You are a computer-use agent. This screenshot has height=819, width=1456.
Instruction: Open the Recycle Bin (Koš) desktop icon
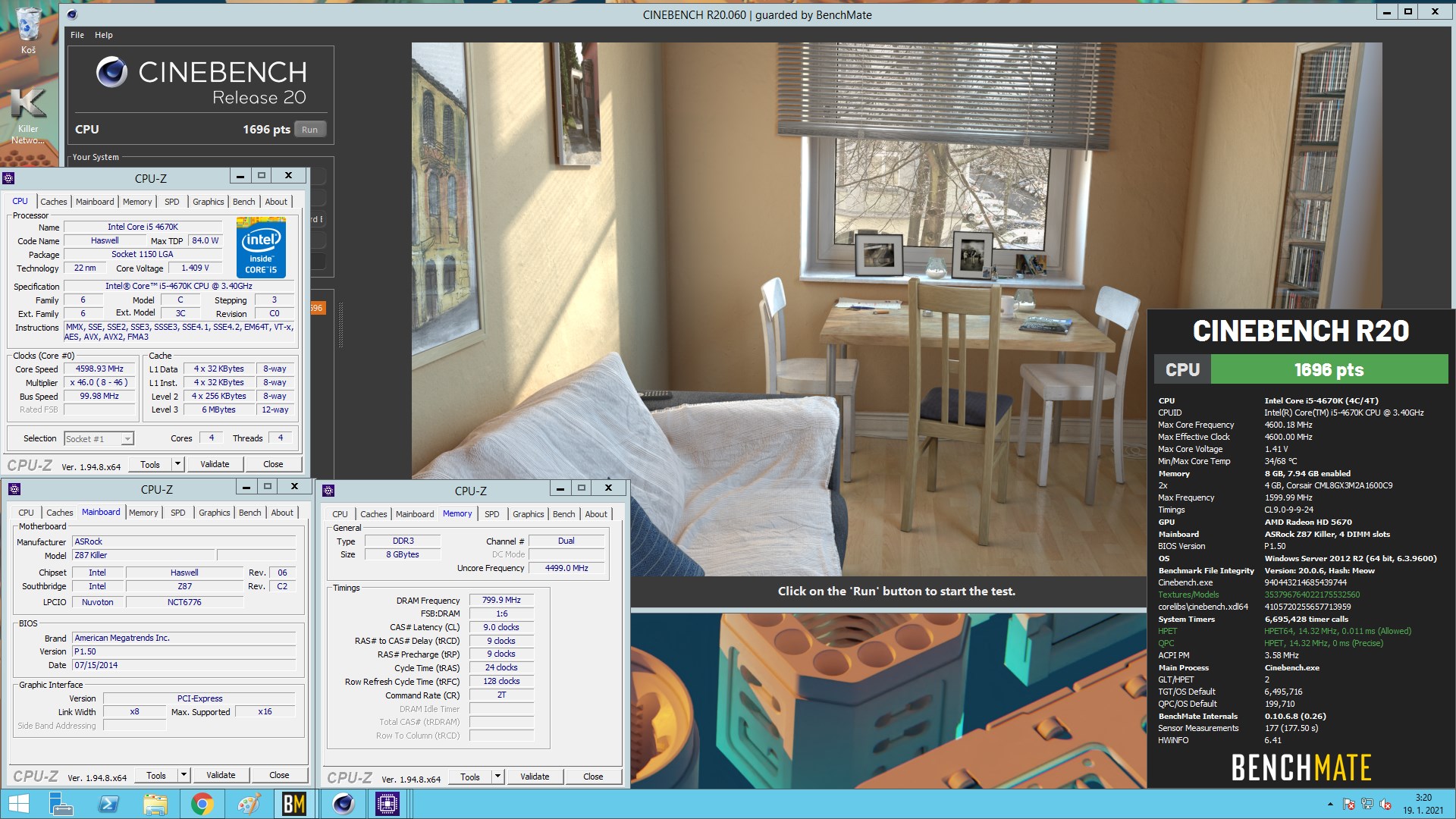pos(28,30)
